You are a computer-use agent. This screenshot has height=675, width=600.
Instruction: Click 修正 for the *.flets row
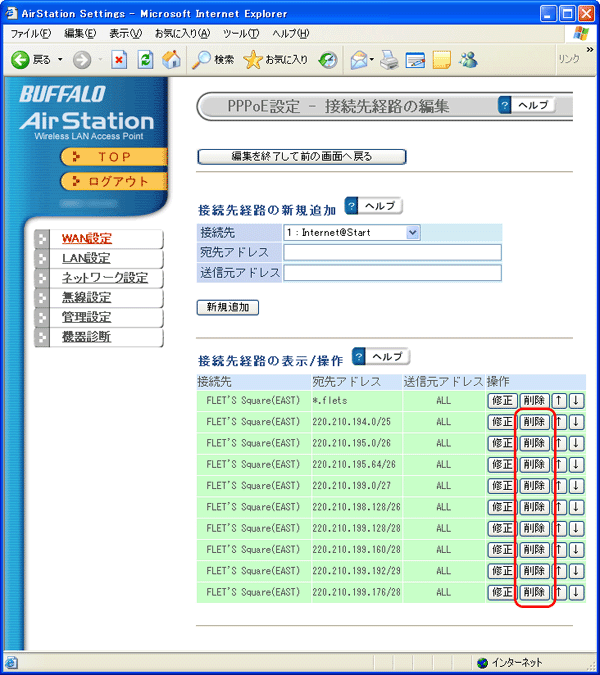pos(502,401)
